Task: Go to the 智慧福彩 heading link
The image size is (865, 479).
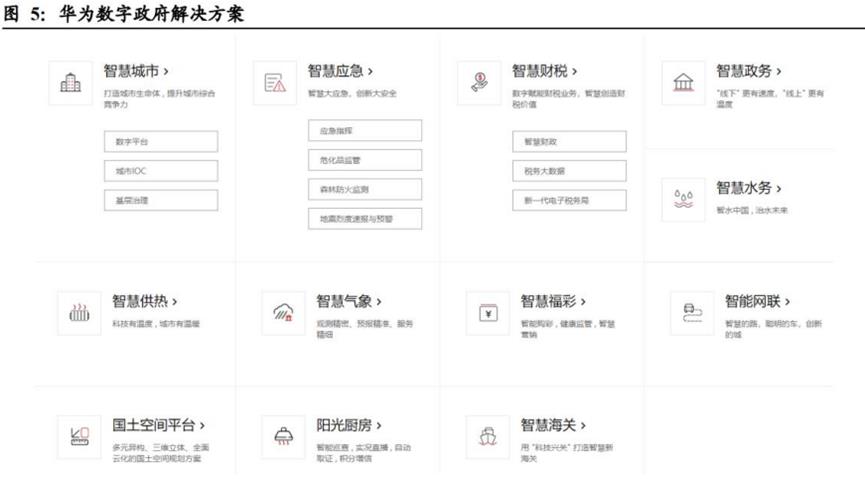Action: tap(553, 301)
